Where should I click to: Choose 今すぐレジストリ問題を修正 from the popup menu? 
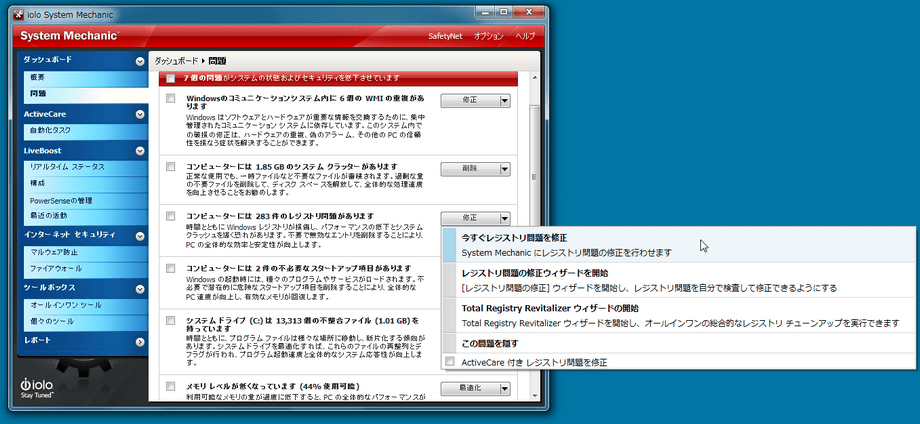pos(679,245)
